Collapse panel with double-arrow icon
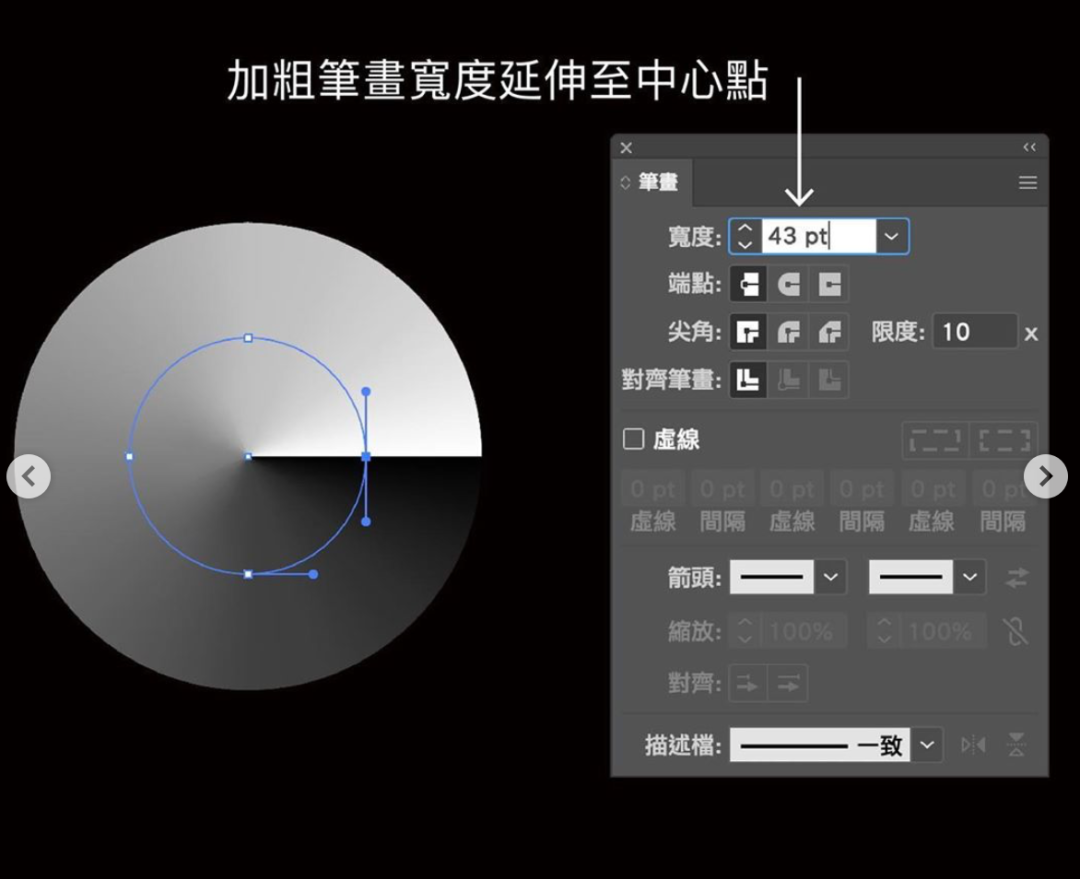1080x879 pixels. [1029, 147]
